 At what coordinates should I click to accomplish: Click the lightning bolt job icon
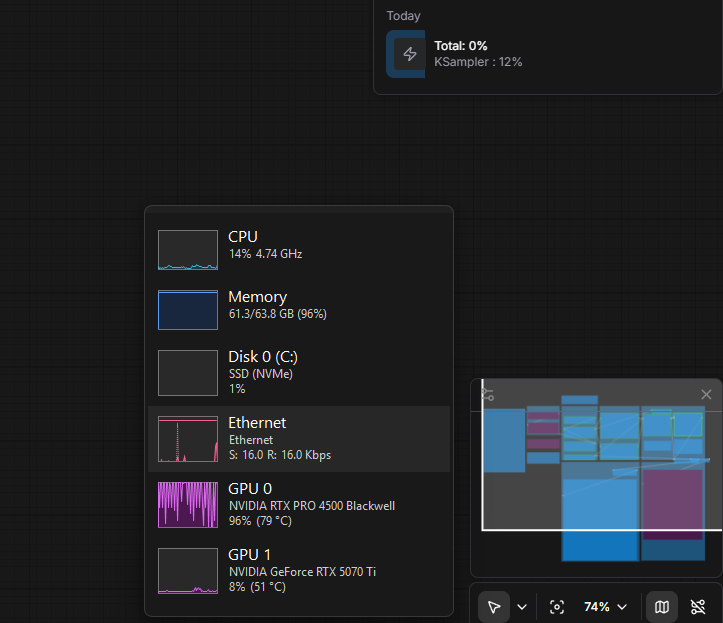(x=410, y=54)
